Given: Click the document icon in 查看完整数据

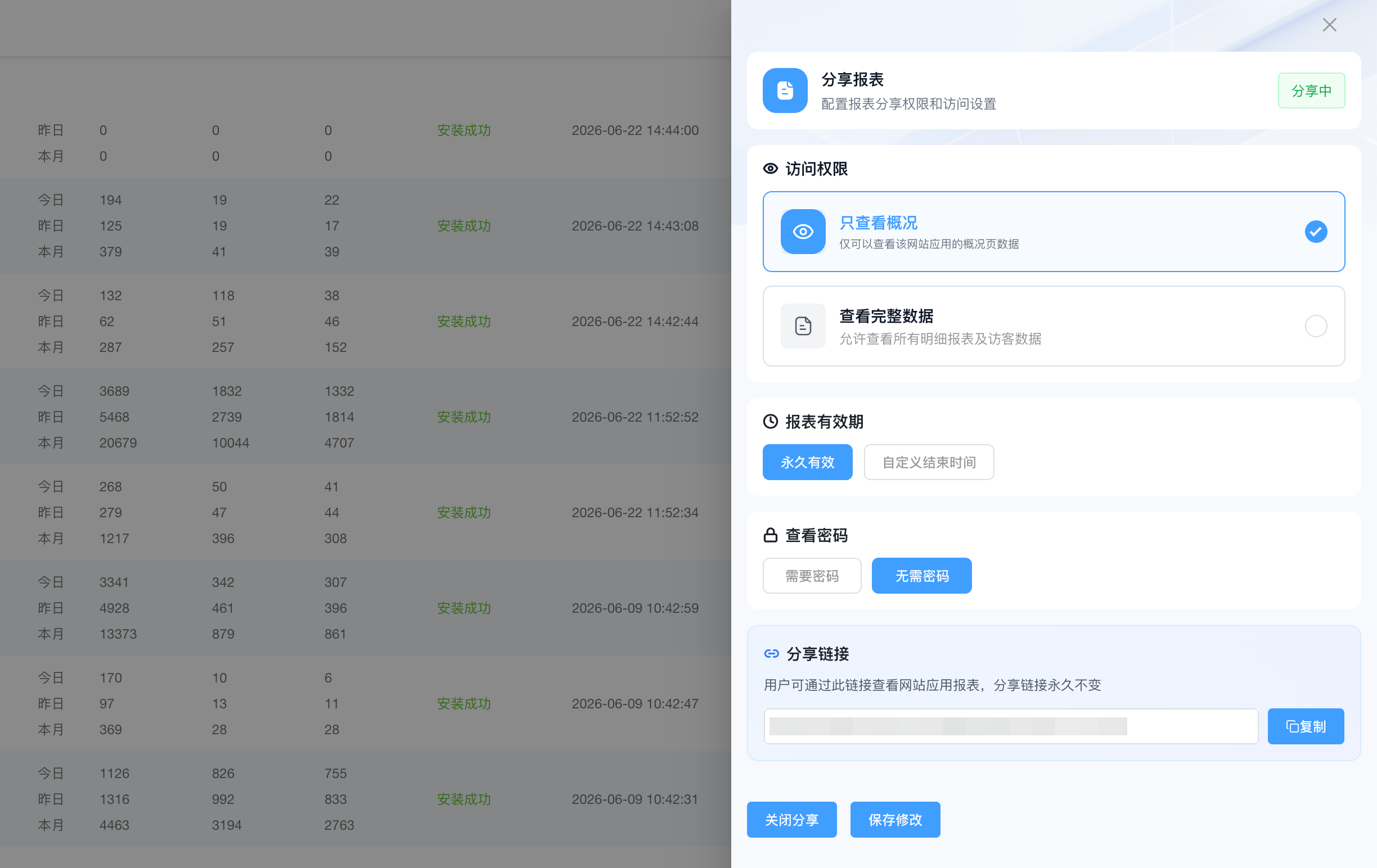Looking at the screenshot, I should tap(803, 325).
